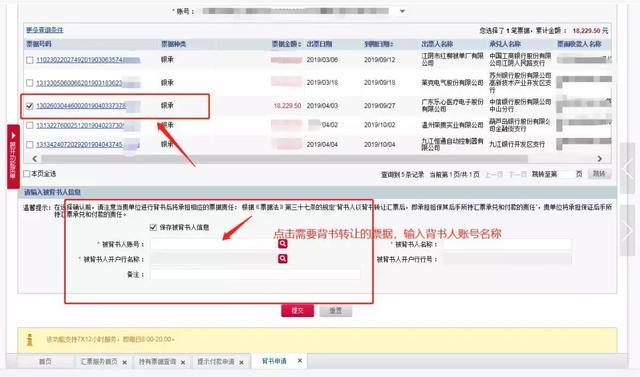This screenshot has width=640, height=377.
Task: Click the amount 18,229.50 in selected row
Action: pyautogui.click(x=287, y=106)
